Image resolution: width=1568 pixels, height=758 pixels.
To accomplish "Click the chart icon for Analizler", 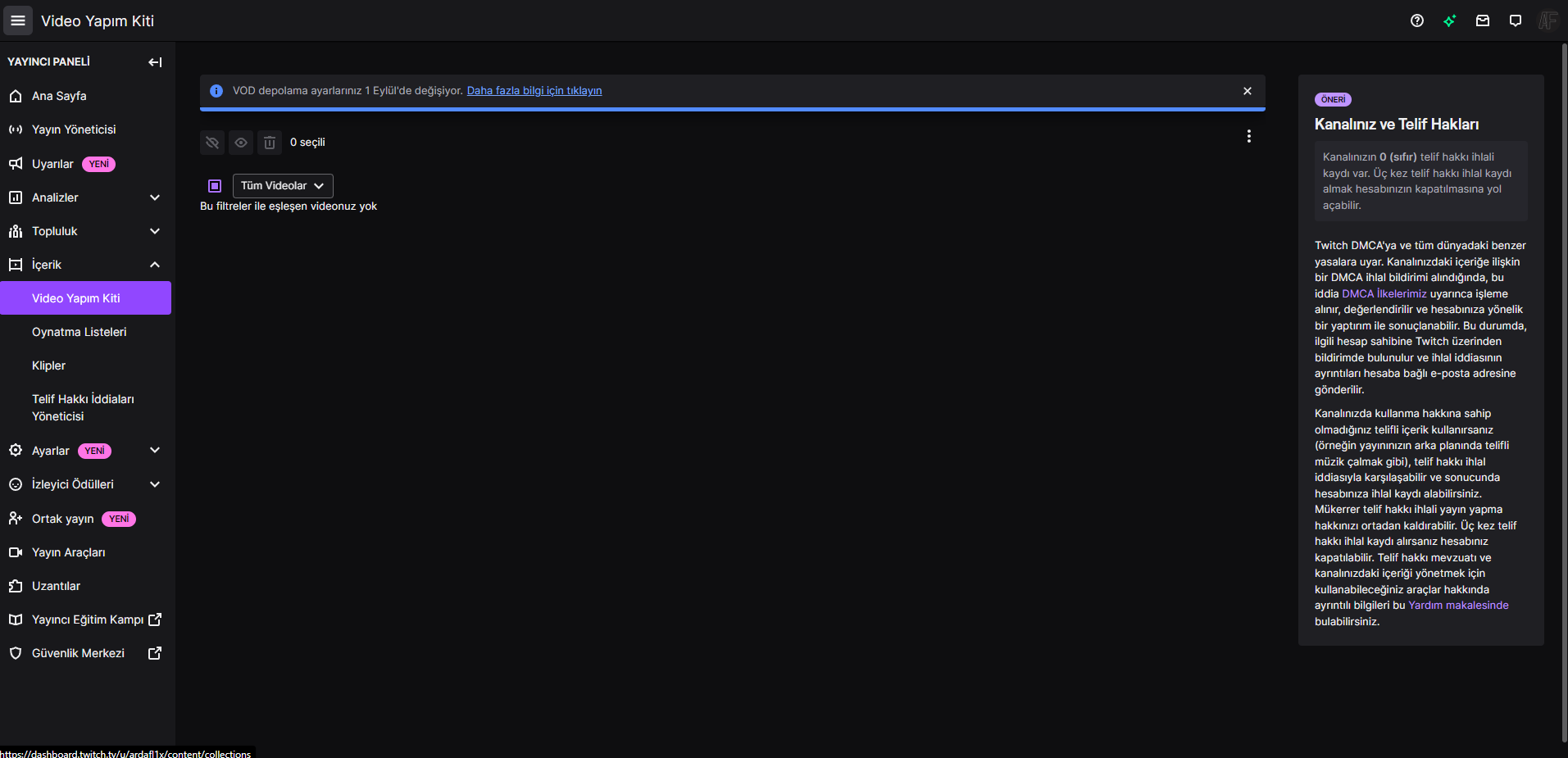I will coord(16,197).
